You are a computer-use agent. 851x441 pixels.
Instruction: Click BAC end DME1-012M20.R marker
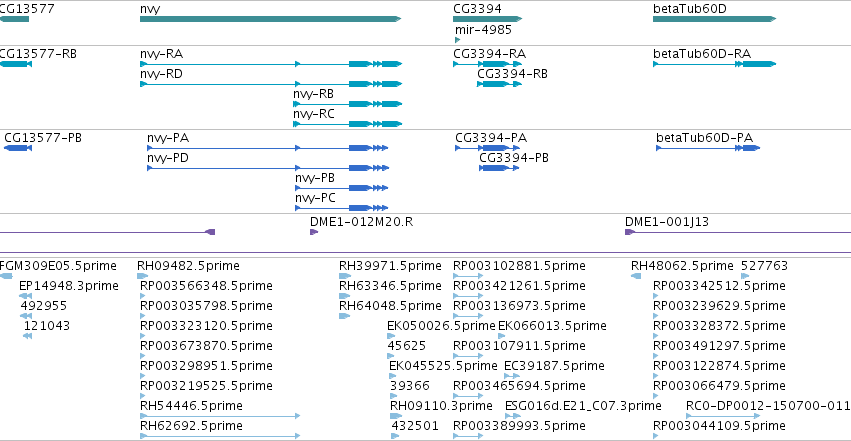click(x=314, y=232)
